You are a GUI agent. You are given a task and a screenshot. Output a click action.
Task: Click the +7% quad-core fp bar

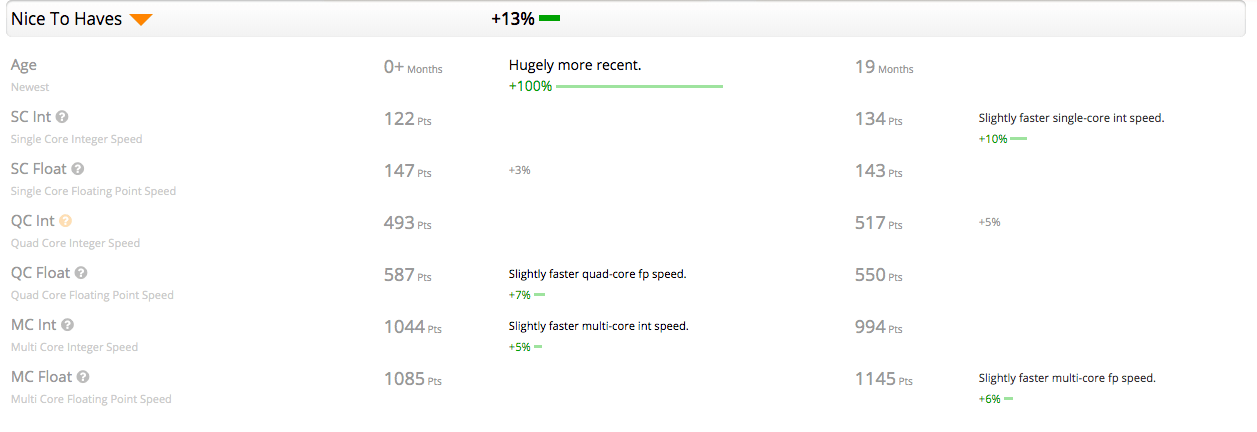(539, 295)
